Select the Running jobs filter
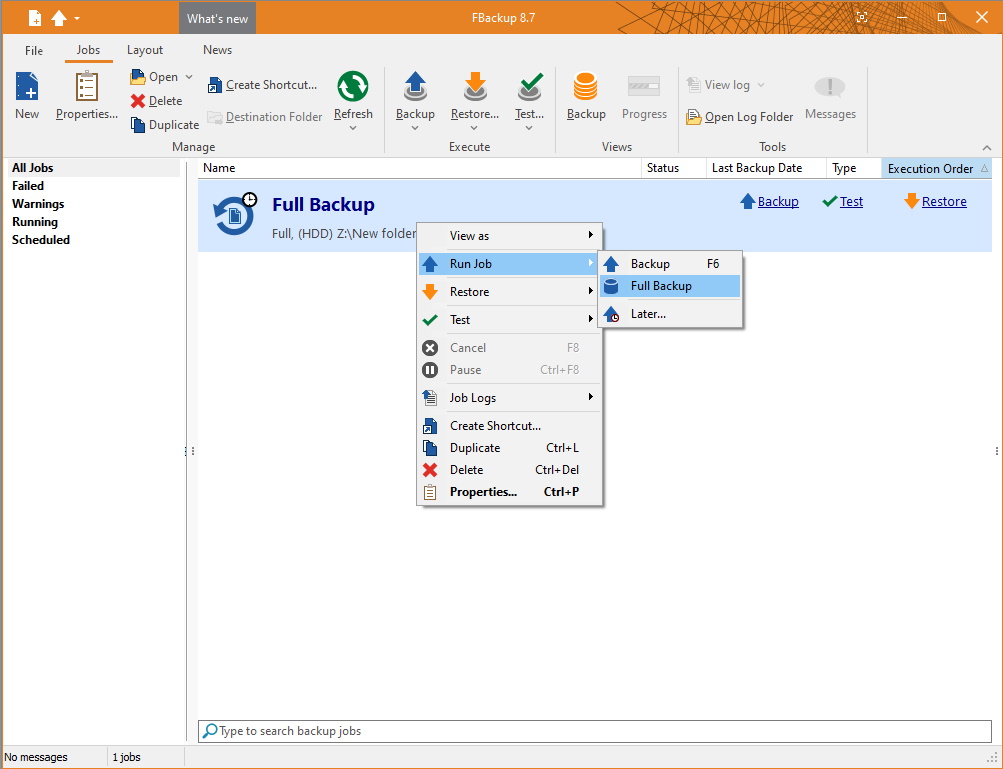 click(x=35, y=222)
